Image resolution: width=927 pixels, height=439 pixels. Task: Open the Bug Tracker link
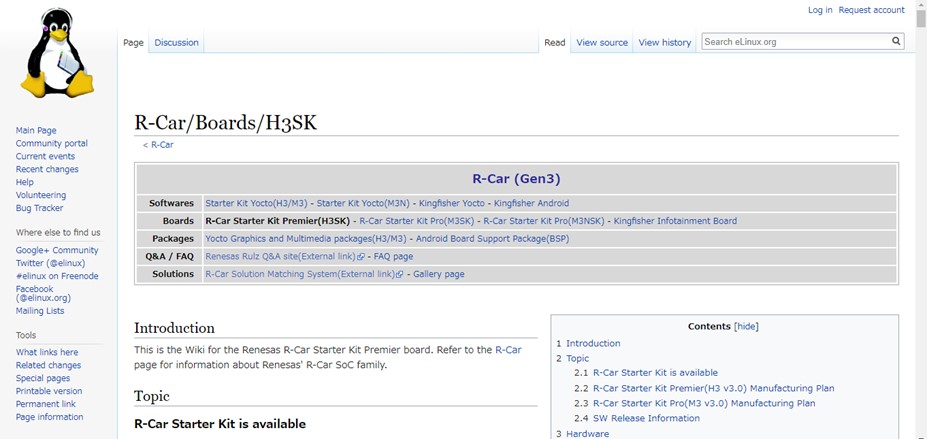[x=39, y=208]
